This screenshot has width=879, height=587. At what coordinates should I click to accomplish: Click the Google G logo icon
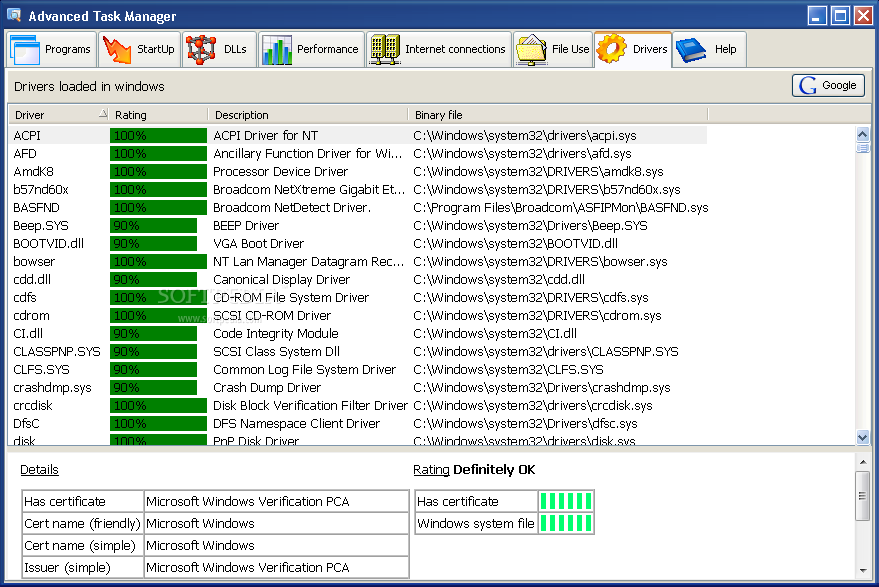pyautogui.click(x=807, y=85)
